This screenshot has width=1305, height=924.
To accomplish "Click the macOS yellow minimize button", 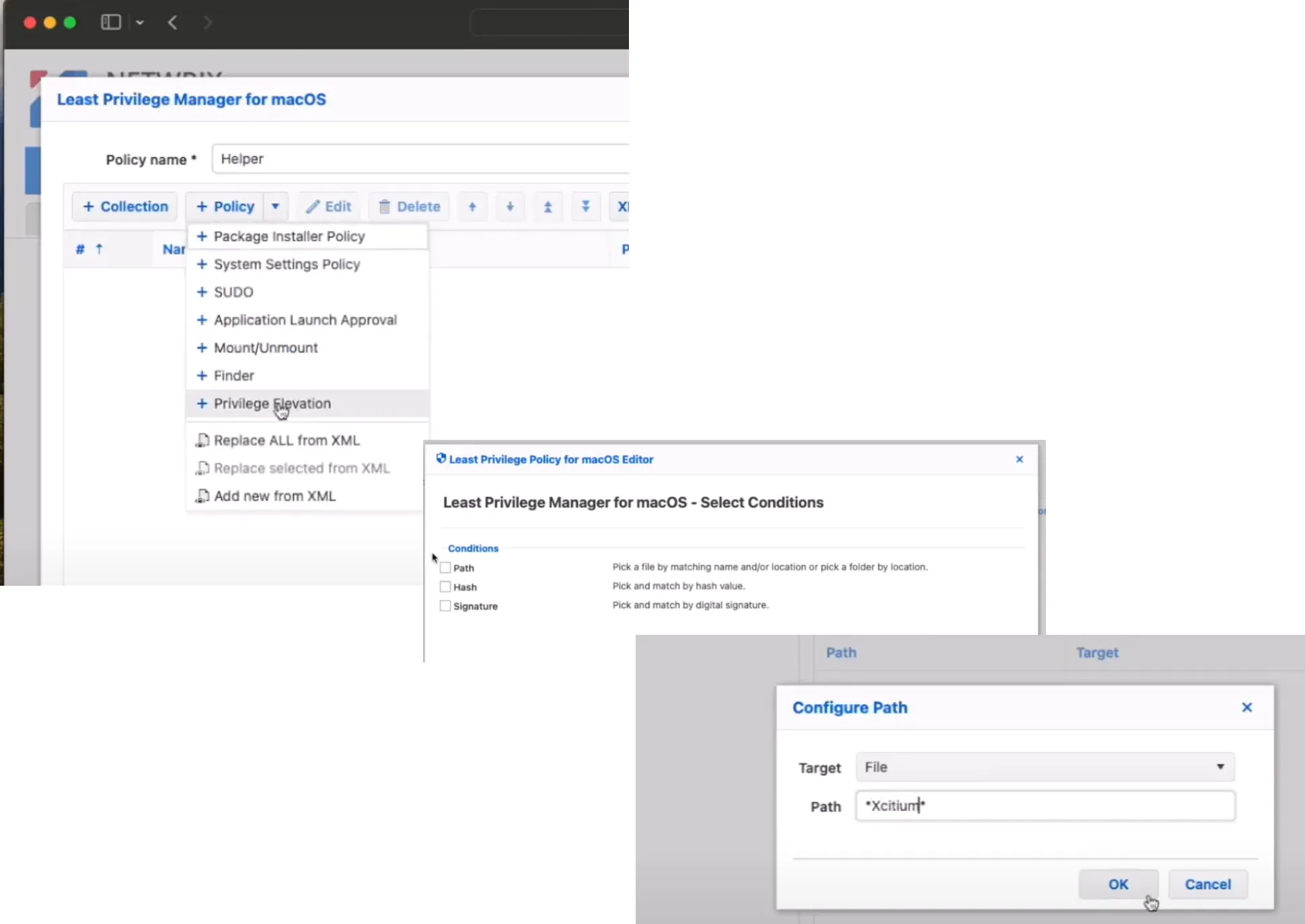I will pos(50,22).
